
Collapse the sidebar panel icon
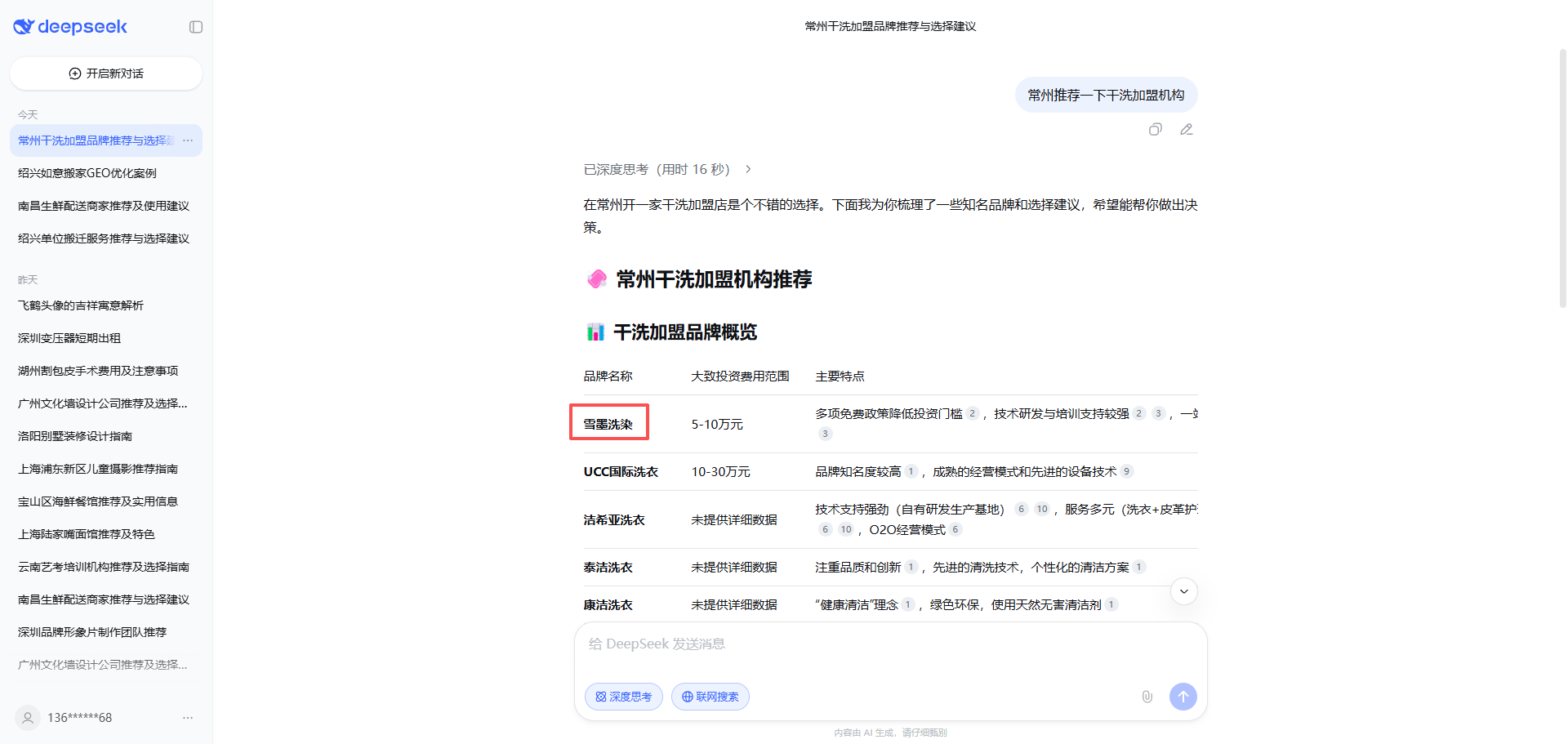click(x=196, y=27)
